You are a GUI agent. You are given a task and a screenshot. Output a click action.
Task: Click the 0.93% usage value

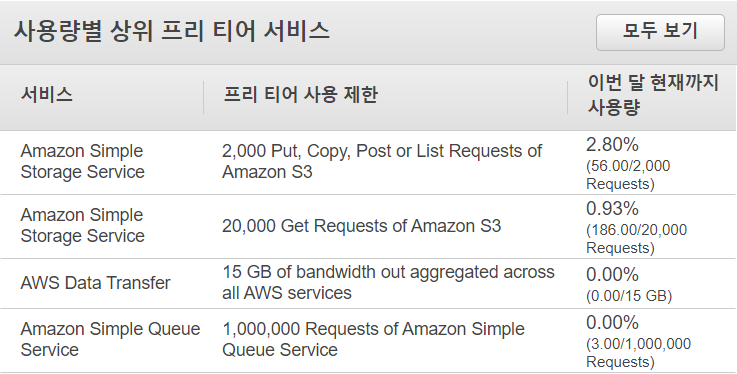(x=612, y=209)
